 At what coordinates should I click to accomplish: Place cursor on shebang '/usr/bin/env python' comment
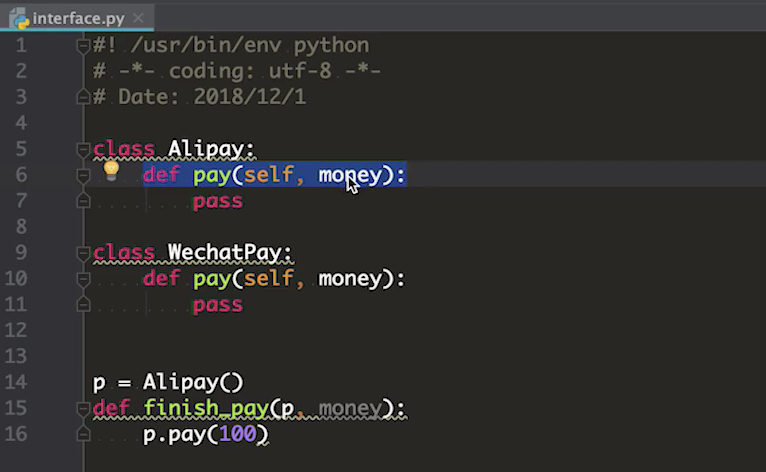coord(250,45)
